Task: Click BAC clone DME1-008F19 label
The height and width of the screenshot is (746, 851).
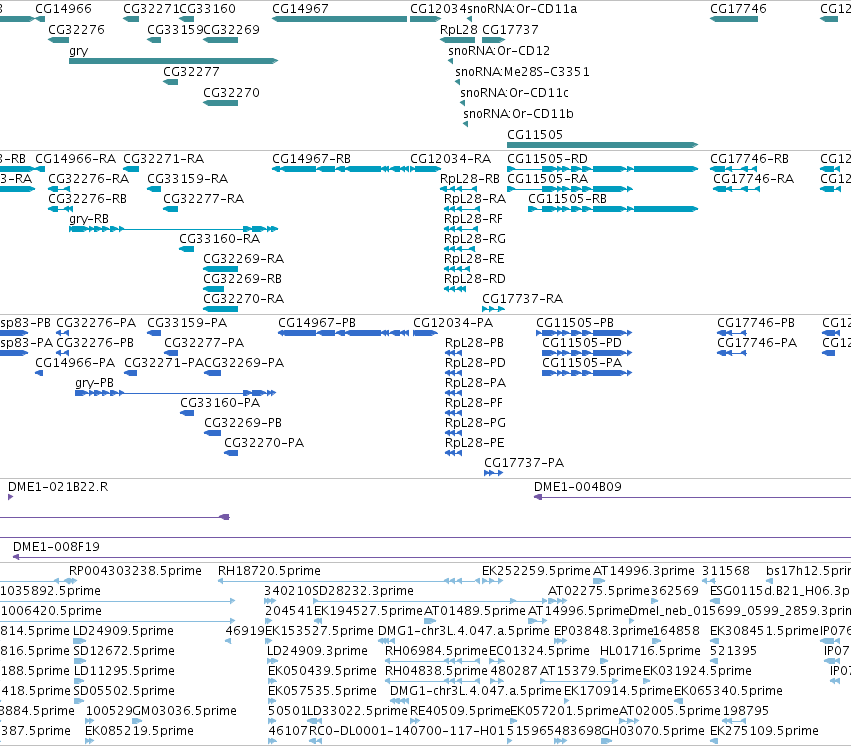Action: [x=56, y=547]
